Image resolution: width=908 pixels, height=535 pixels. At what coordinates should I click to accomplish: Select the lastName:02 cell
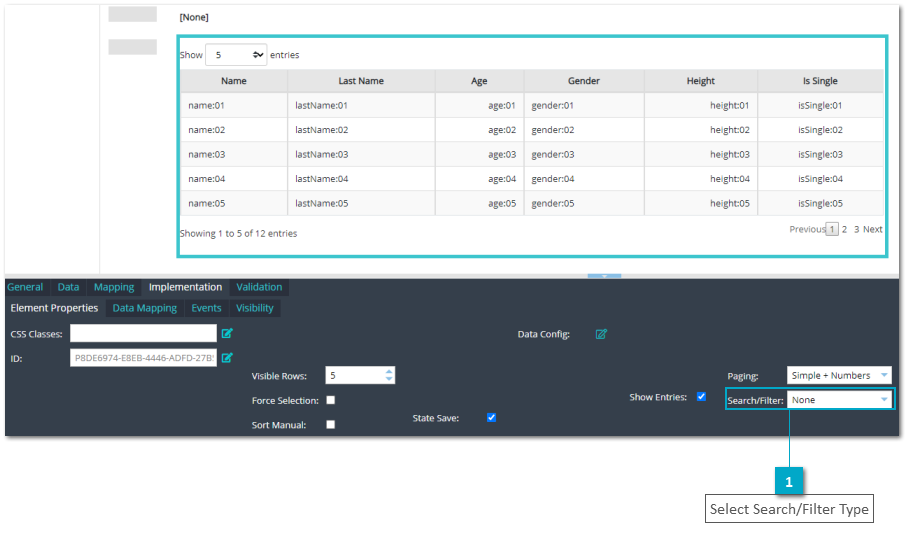(x=361, y=130)
